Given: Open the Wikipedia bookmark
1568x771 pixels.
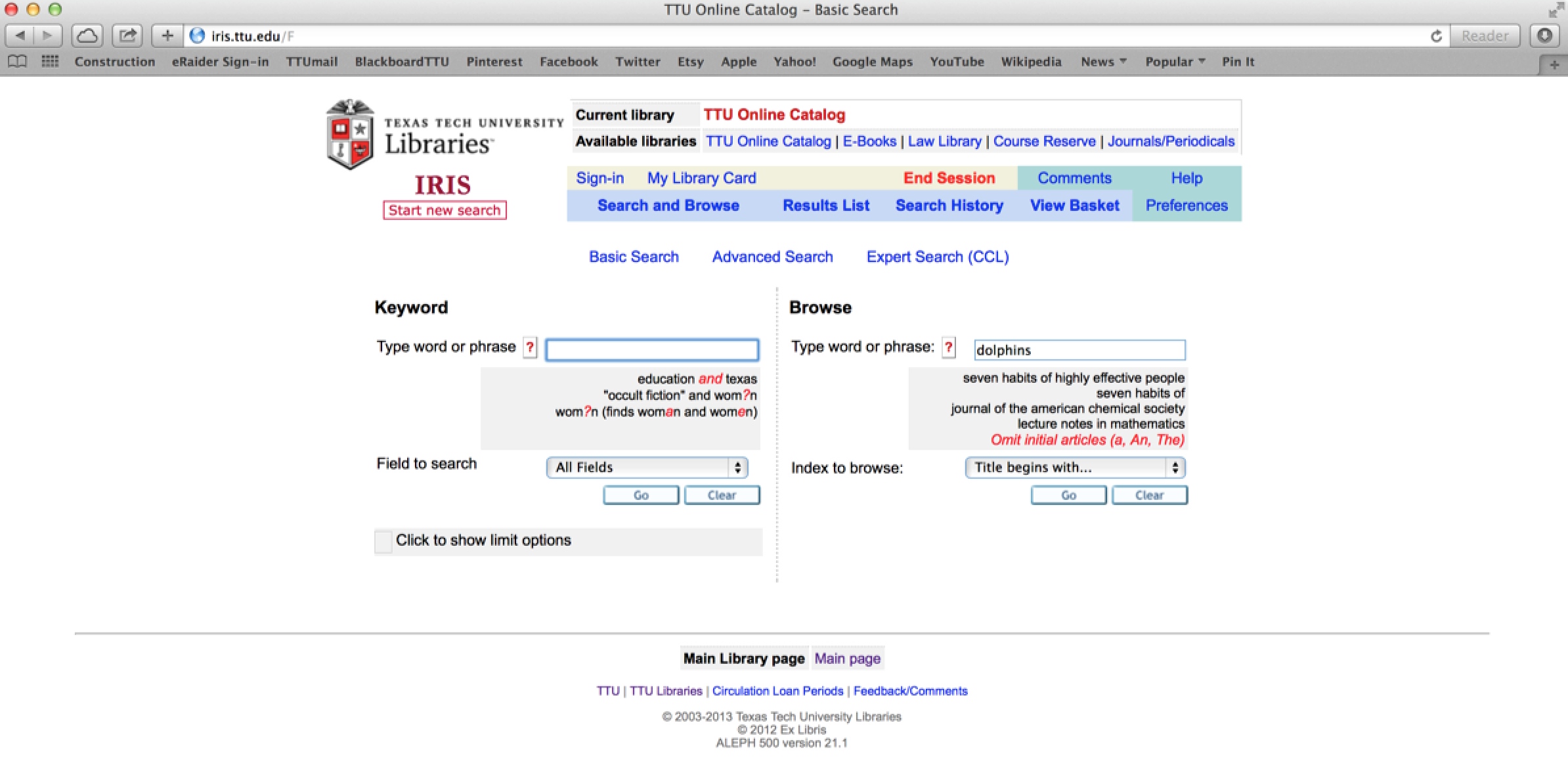Looking at the screenshot, I should 1031,62.
